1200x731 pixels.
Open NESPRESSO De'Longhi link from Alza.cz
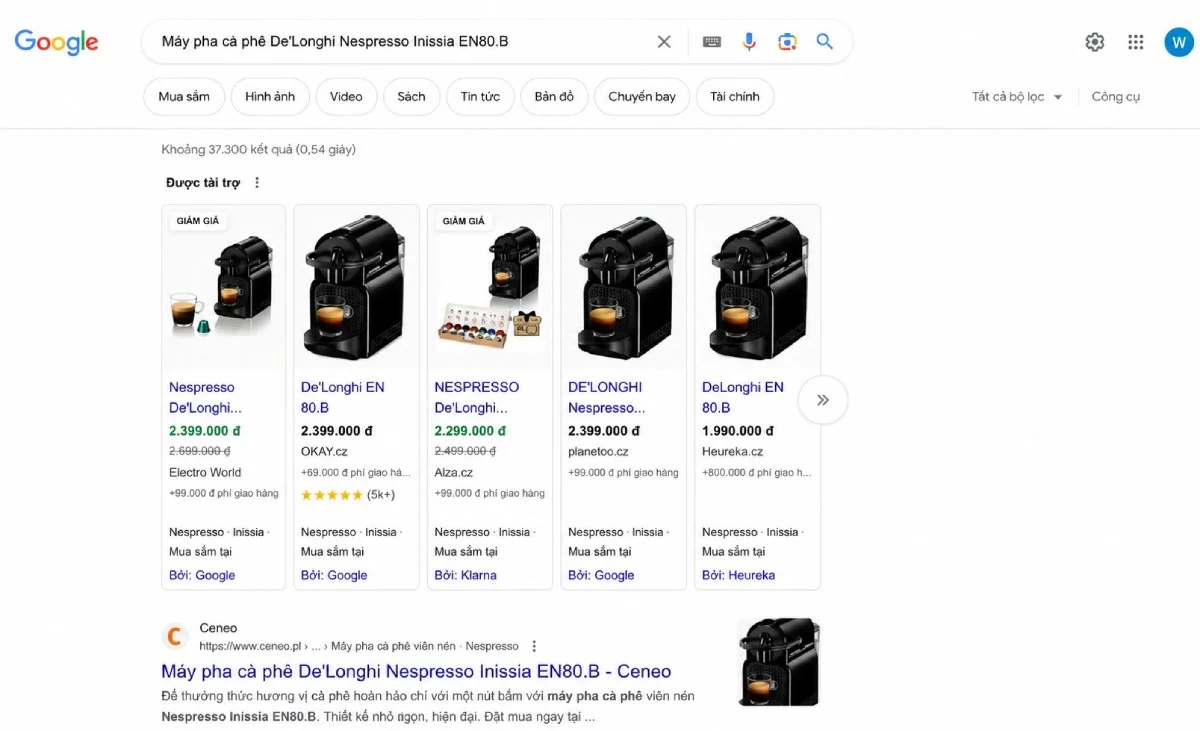point(477,397)
